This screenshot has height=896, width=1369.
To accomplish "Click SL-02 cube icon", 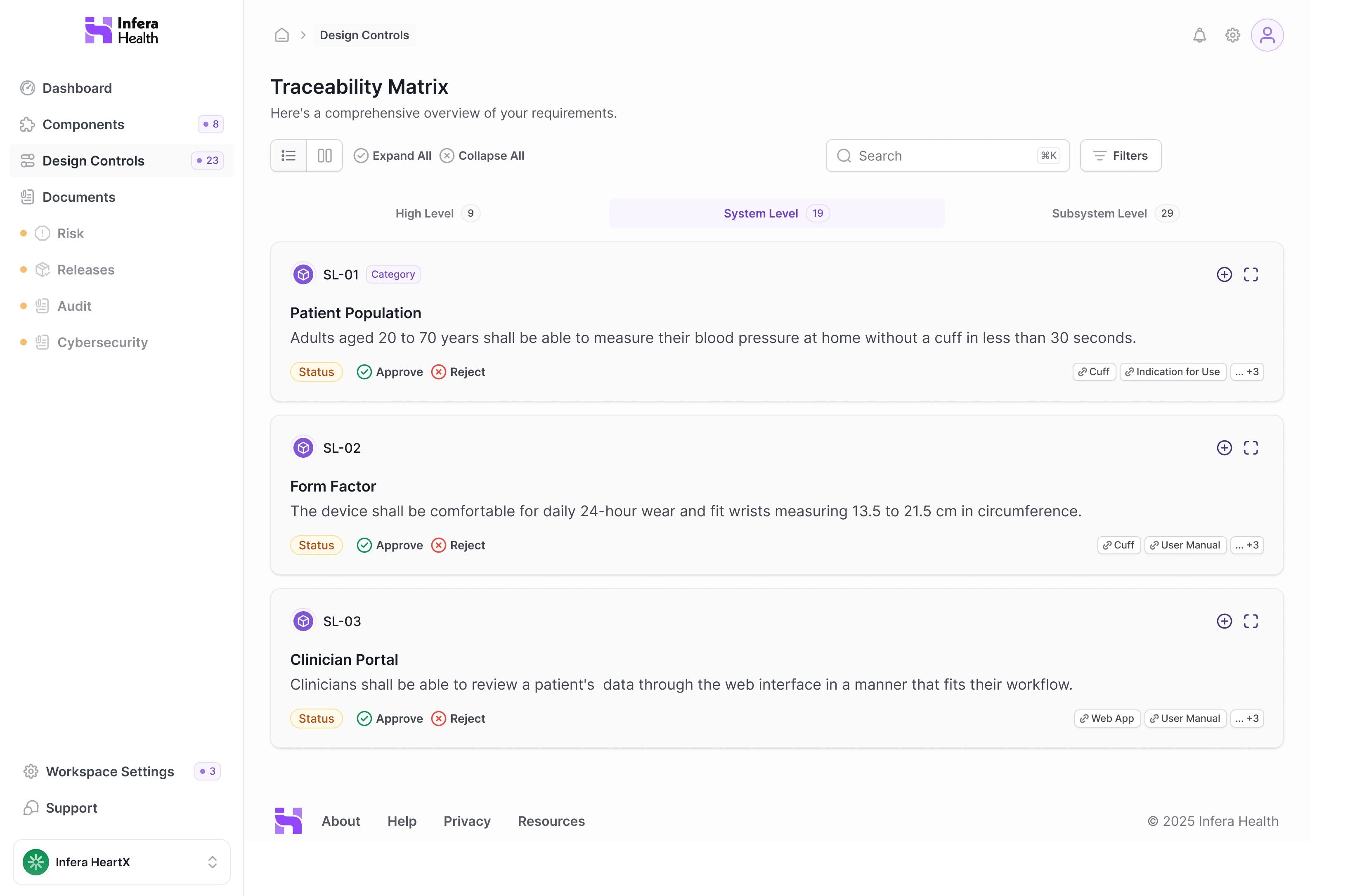I will [x=303, y=447].
